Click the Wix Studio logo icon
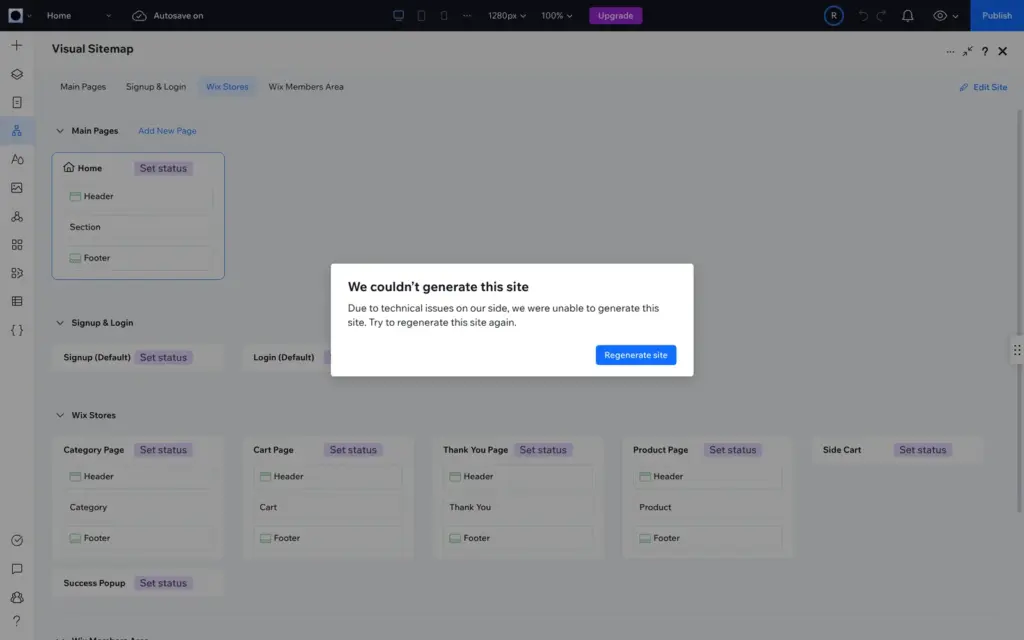 point(15,15)
